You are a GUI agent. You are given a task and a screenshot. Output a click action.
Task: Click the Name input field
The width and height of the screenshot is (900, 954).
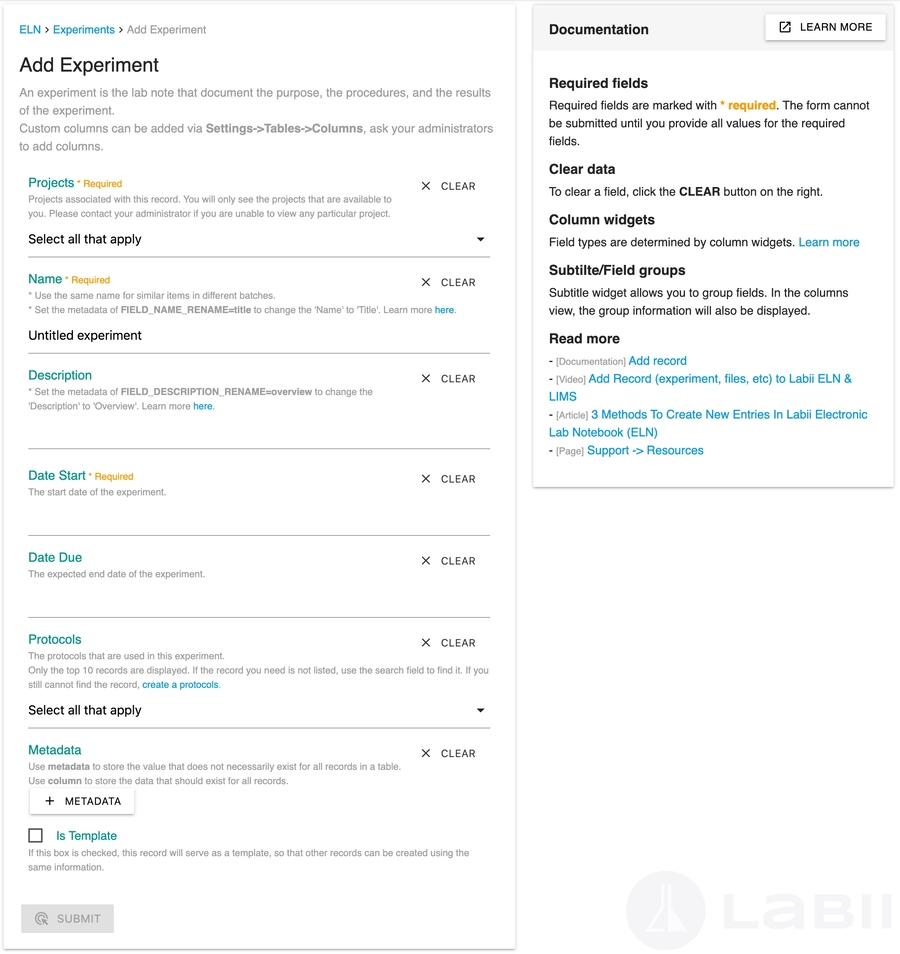coord(258,336)
